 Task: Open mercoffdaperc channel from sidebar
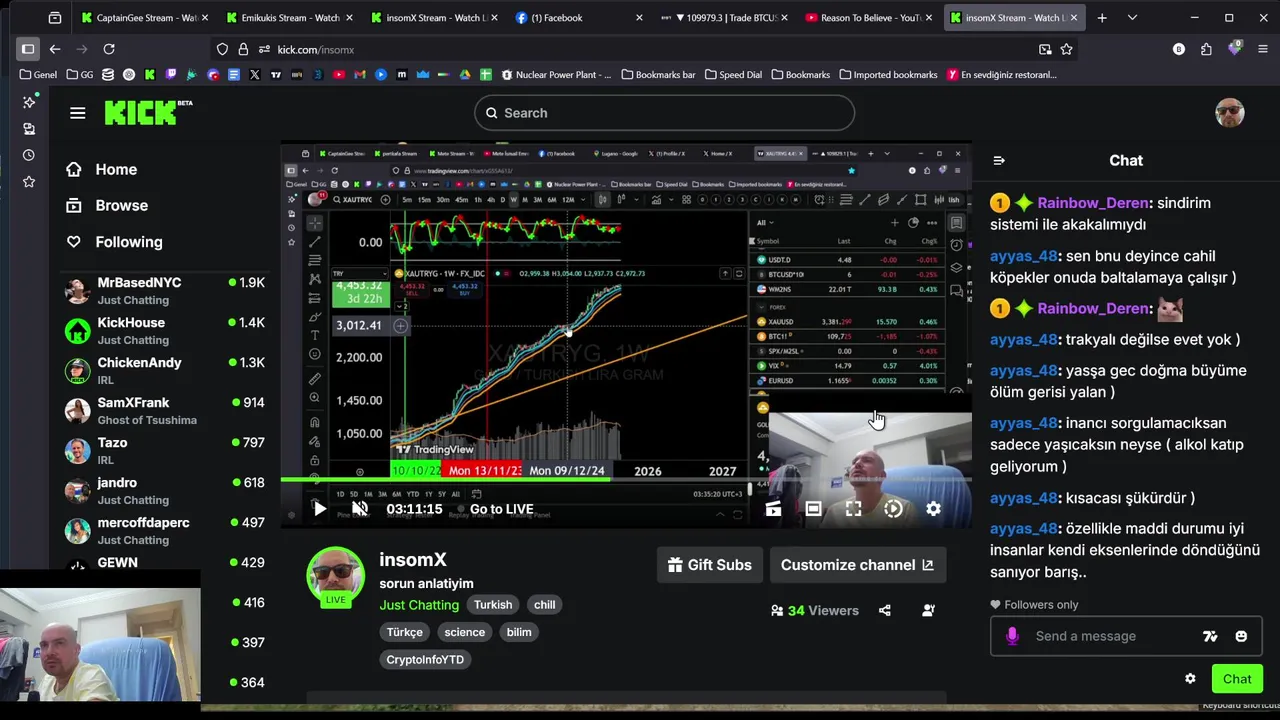pos(165,530)
